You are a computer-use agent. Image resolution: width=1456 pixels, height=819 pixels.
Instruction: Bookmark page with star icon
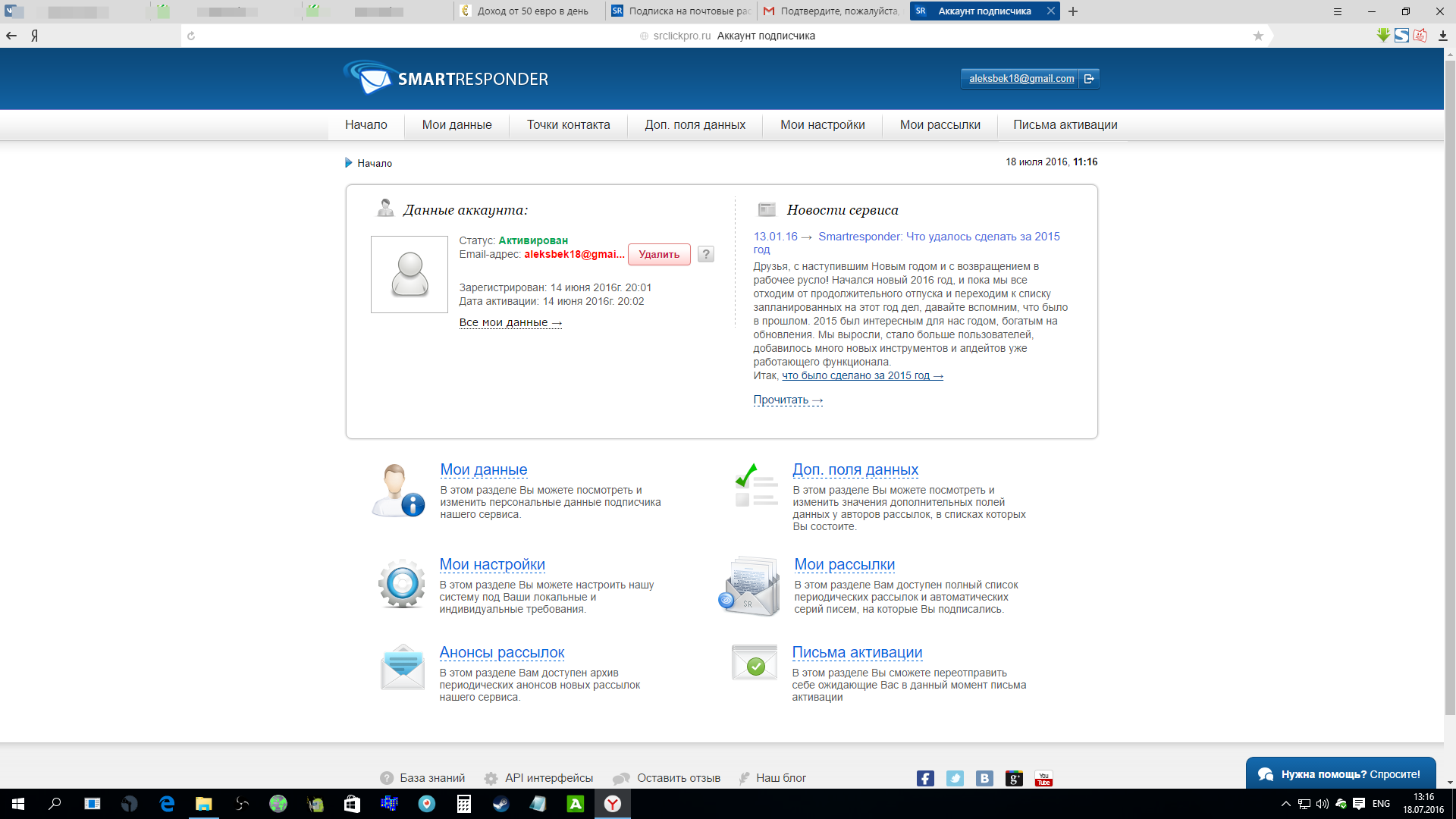tap(1258, 36)
